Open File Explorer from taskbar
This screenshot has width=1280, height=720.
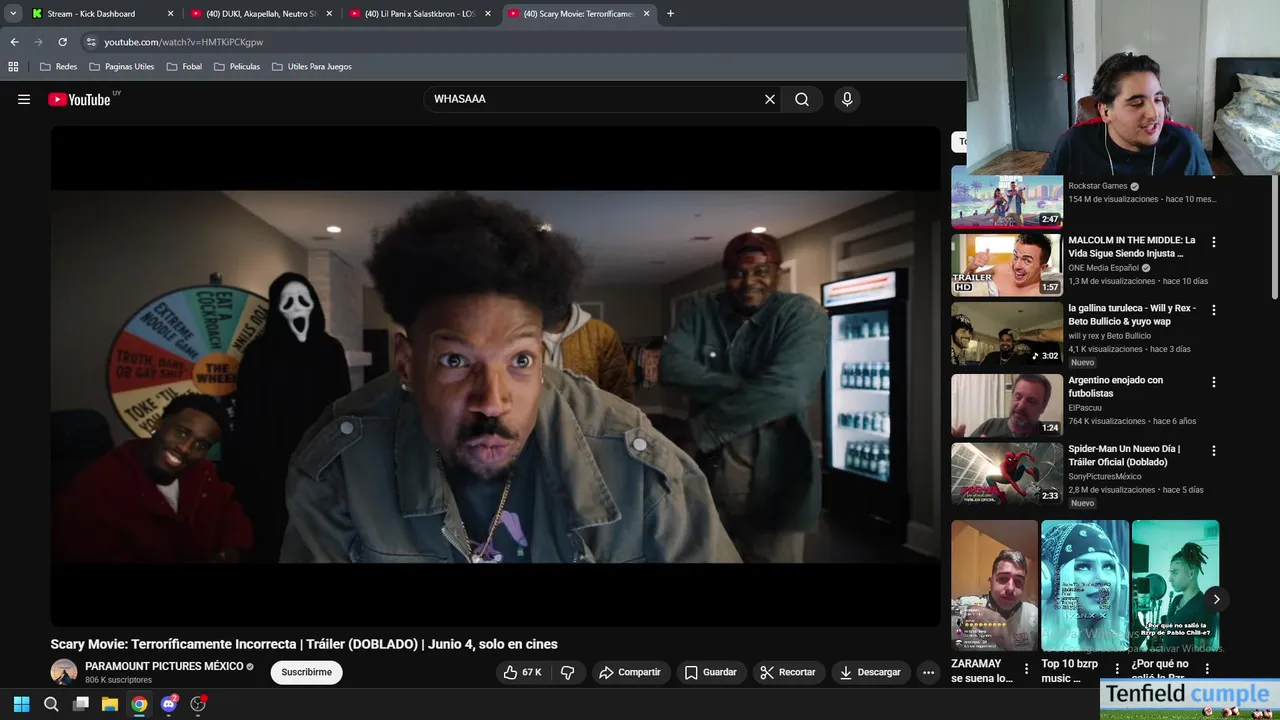coord(110,704)
